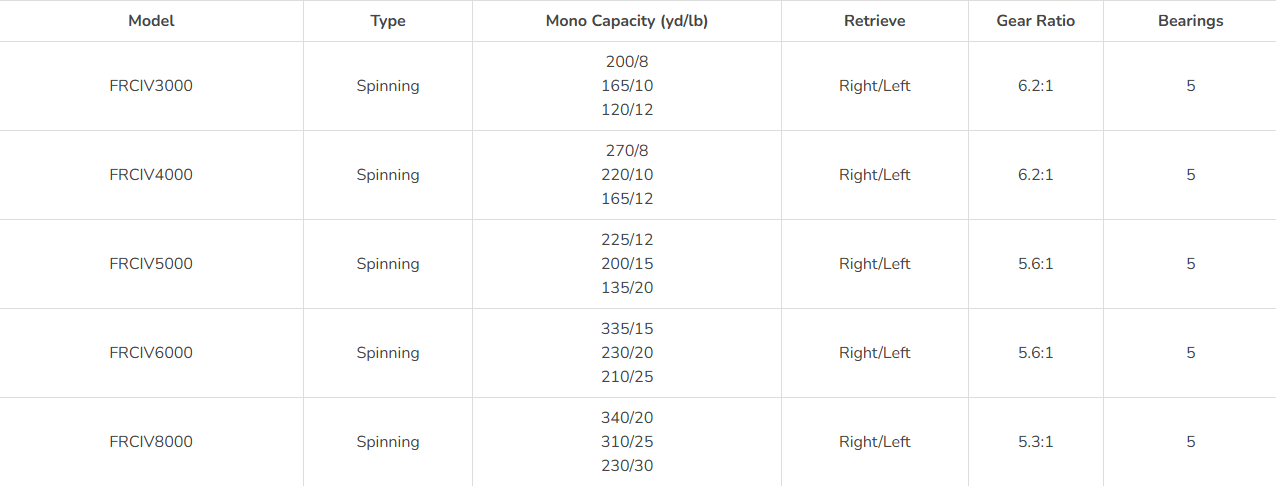Select the 5.3:1 gear ratio cell
The height and width of the screenshot is (486, 1276).
tap(1036, 442)
